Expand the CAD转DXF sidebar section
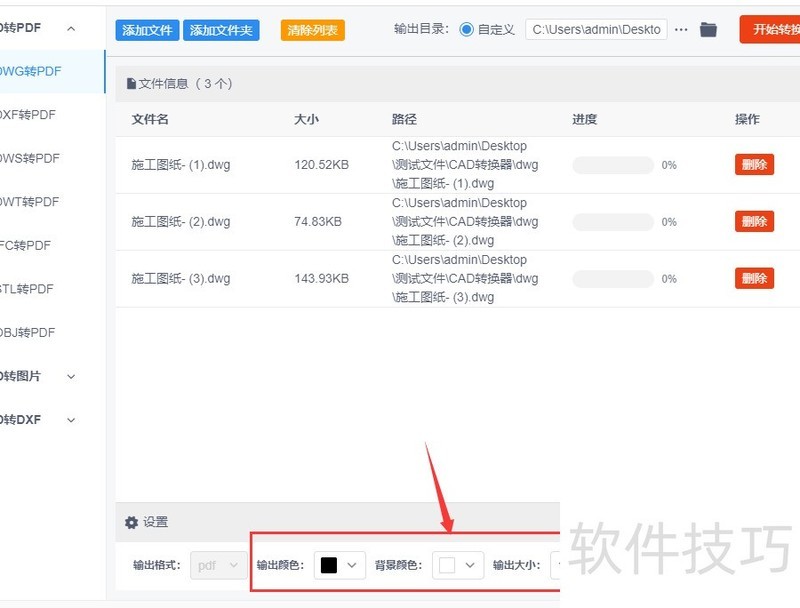Screen dimensions: 800x608 click(70, 420)
